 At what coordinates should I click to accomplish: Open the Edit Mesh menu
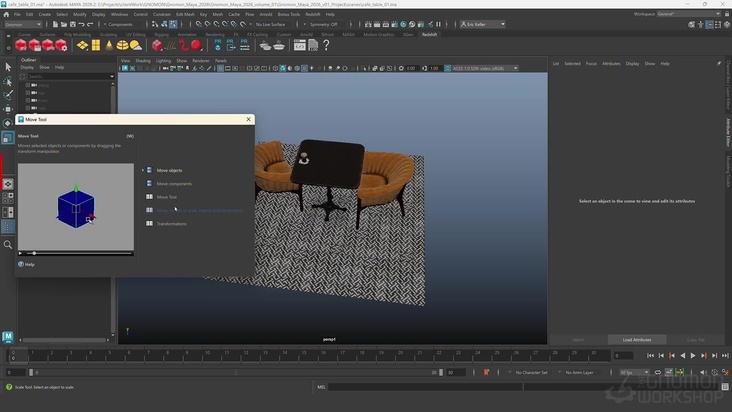(x=185, y=14)
